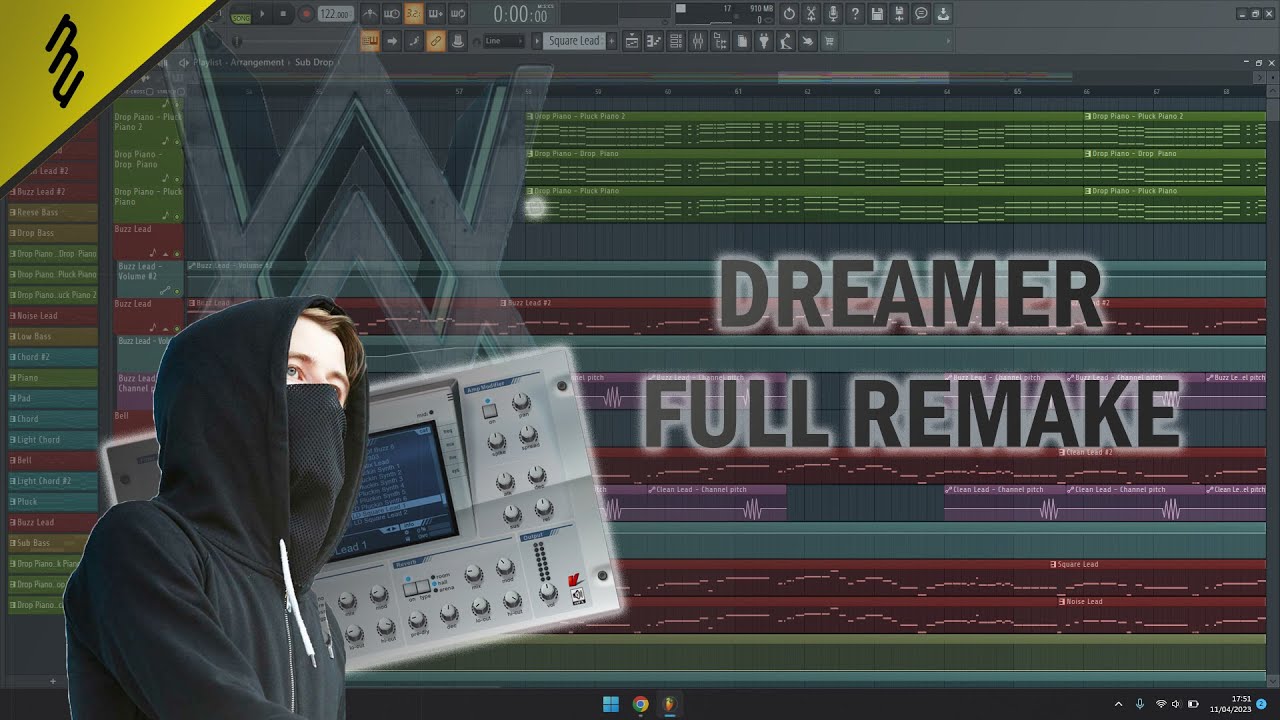Toggle the 3.2 countdown before recording
The height and width of the screenshot is (720, 1280).
point(414,14)
